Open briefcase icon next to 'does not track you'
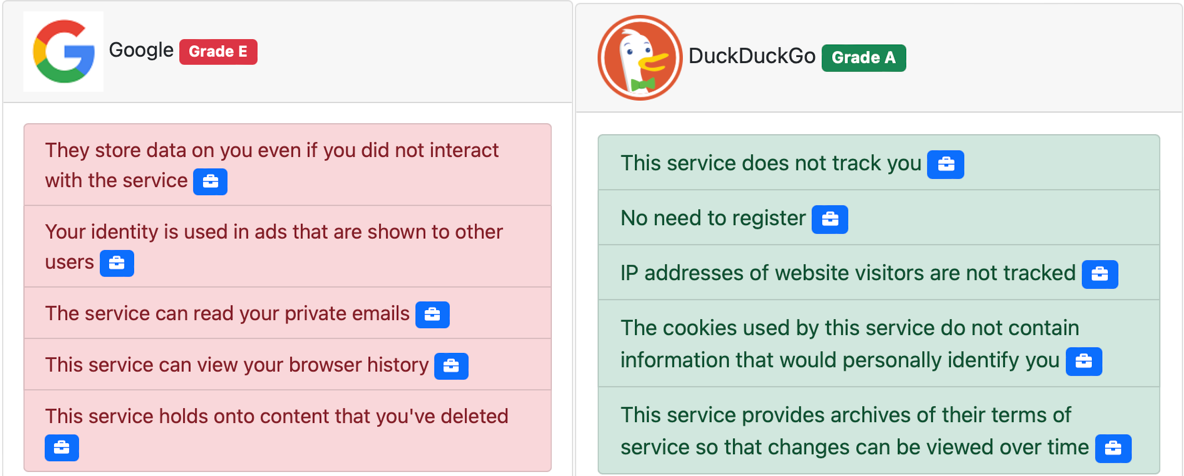Viewport: 1184px width, 476px height. click(945, 164)
